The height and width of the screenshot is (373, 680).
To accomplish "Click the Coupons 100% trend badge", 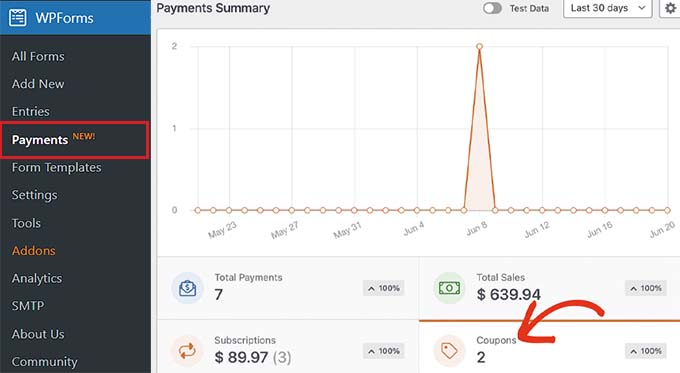I will [x=646, y=351].
